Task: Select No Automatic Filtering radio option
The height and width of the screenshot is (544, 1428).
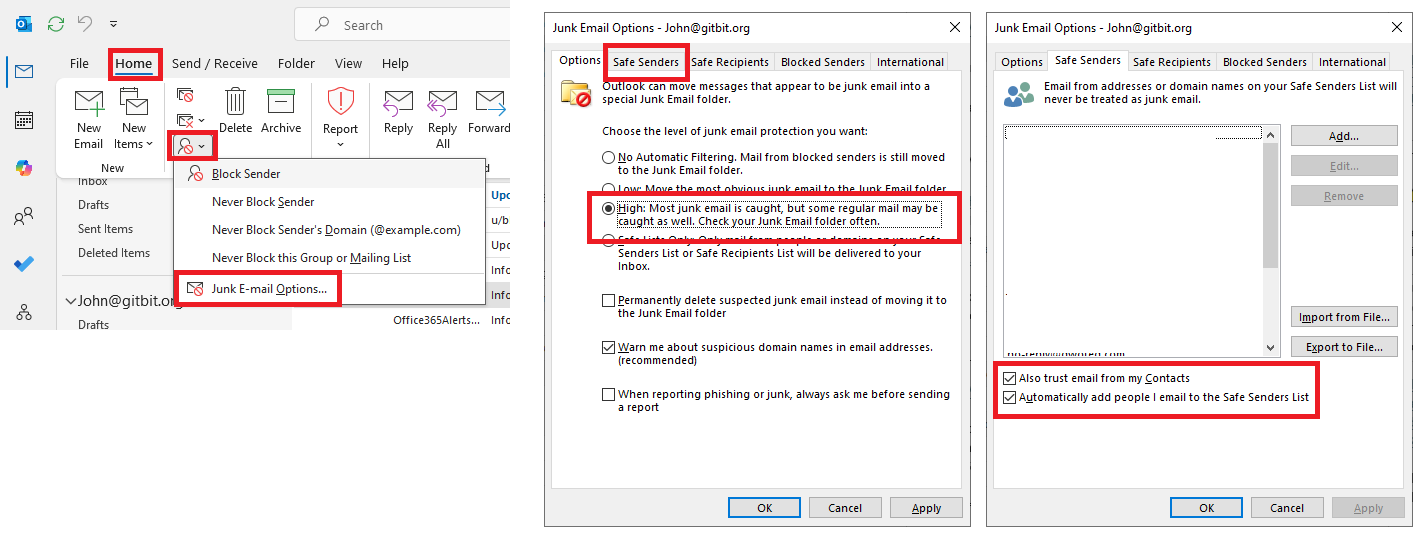Action: click(x=608, y=158)
